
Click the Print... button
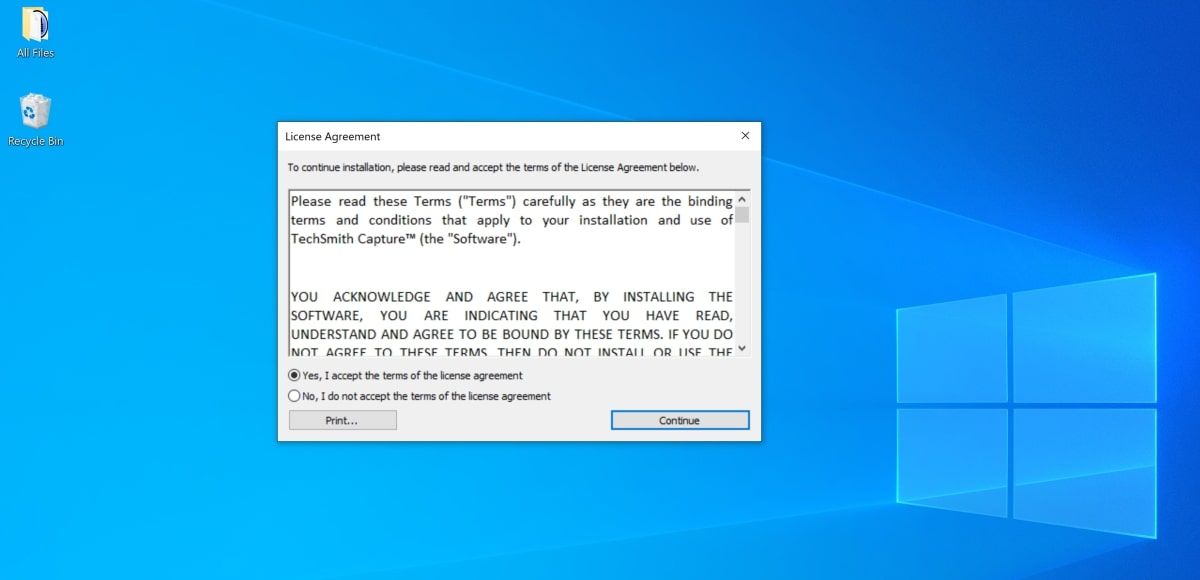342,421
